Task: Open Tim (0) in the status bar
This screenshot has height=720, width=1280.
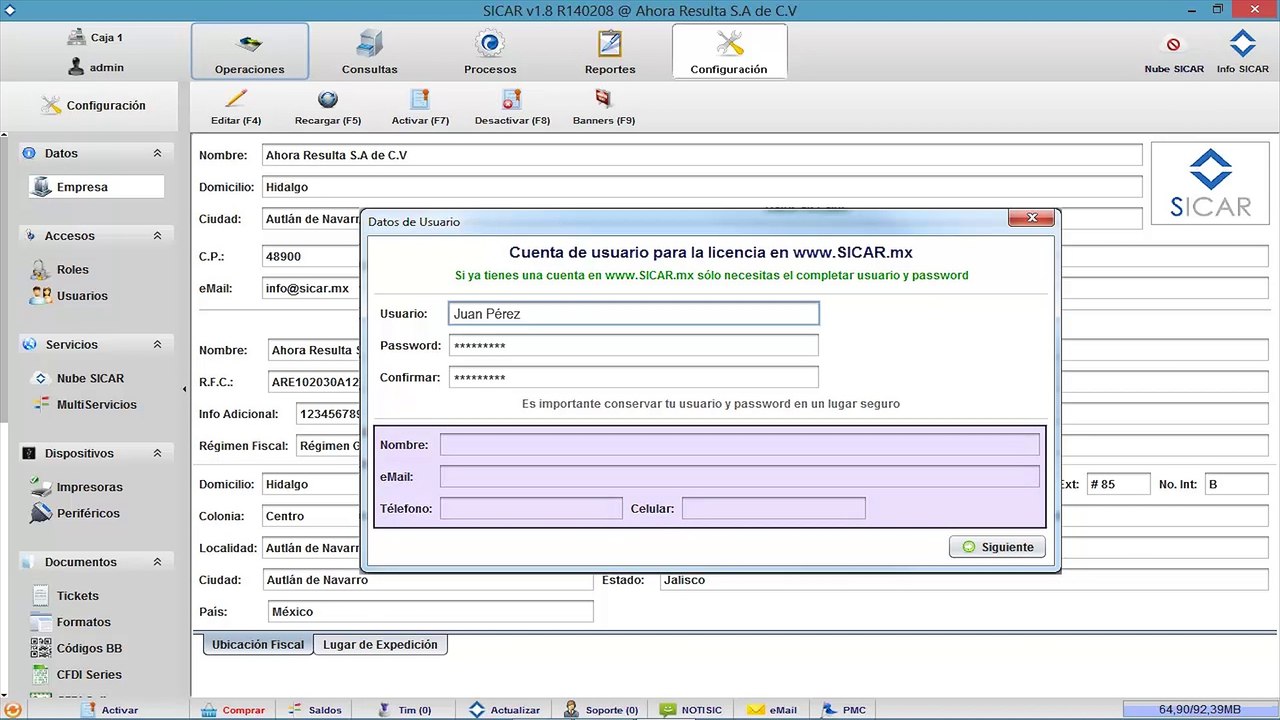Action: (x=404, y=710)
